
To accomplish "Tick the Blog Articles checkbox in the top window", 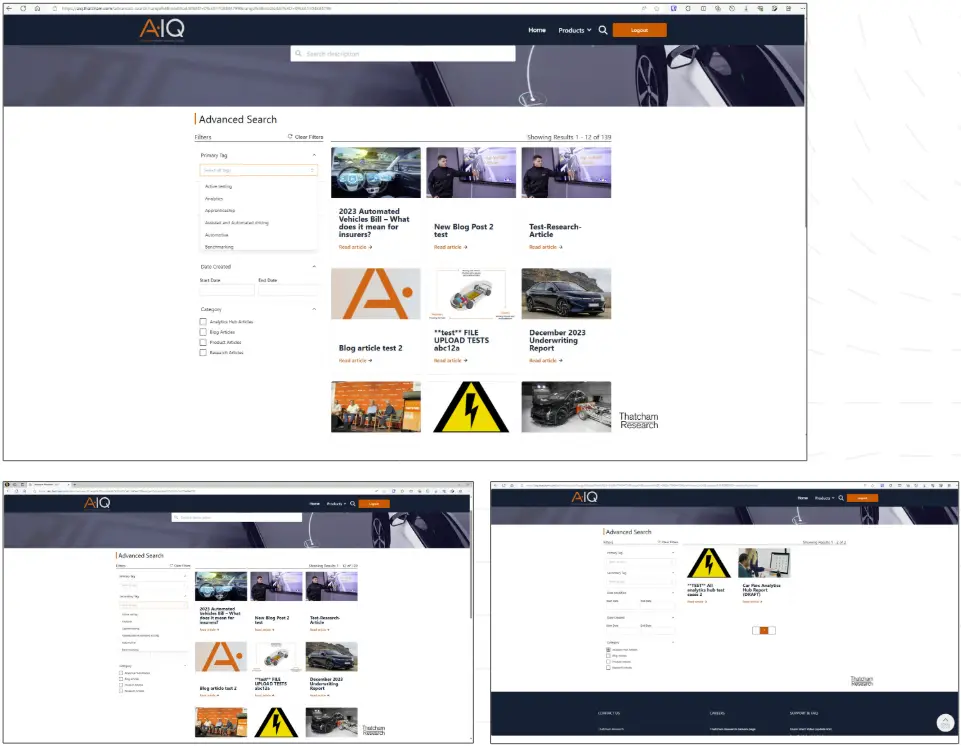I will (x=203, y=332).
